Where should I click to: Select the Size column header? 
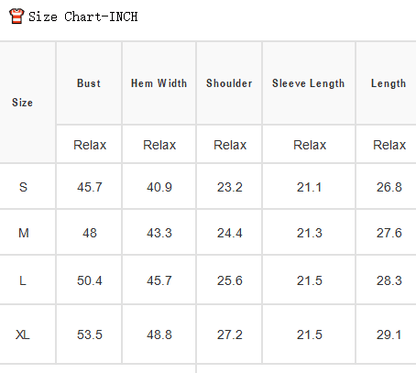click(22, 102)
